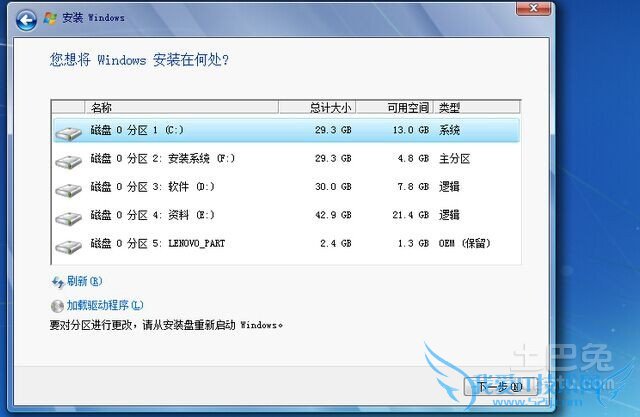
Task: Click drive icon for 分区 5 LENOVO_PART
Action: pos(68,246)
